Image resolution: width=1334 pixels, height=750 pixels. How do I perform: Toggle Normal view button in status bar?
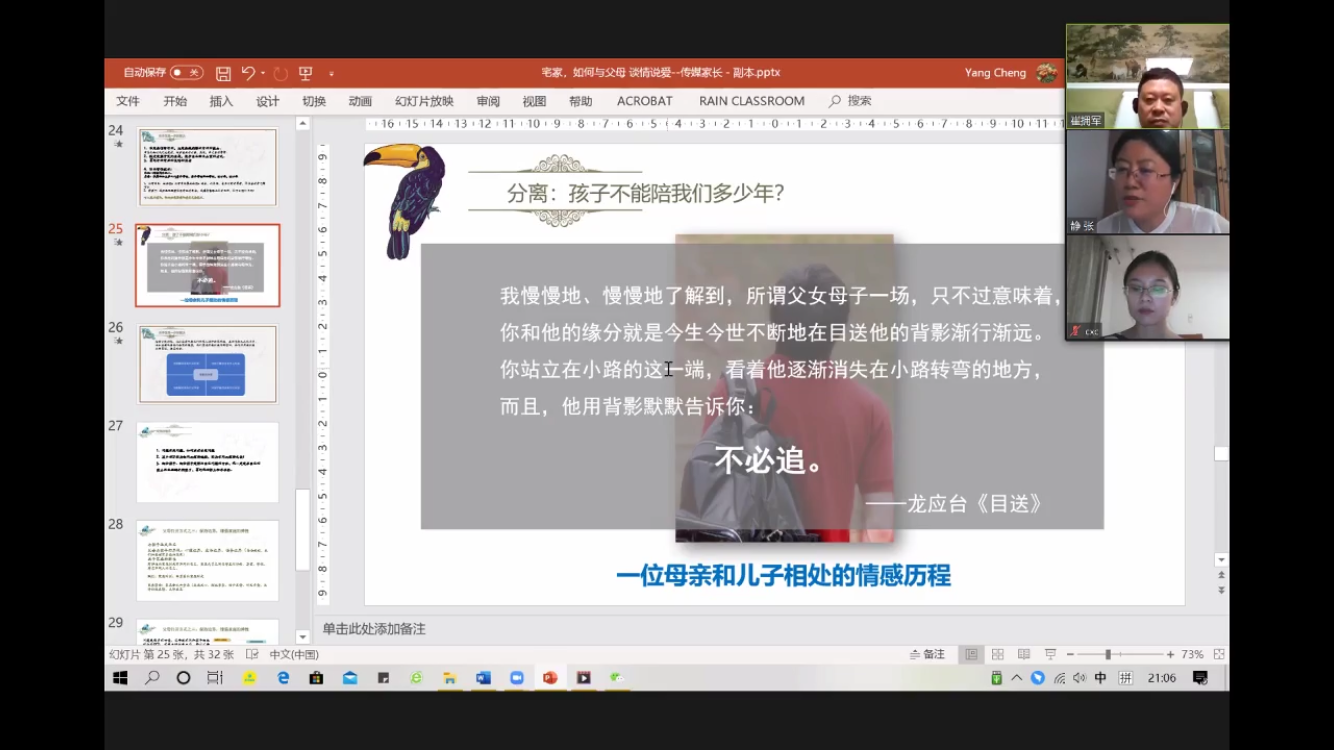971,654
